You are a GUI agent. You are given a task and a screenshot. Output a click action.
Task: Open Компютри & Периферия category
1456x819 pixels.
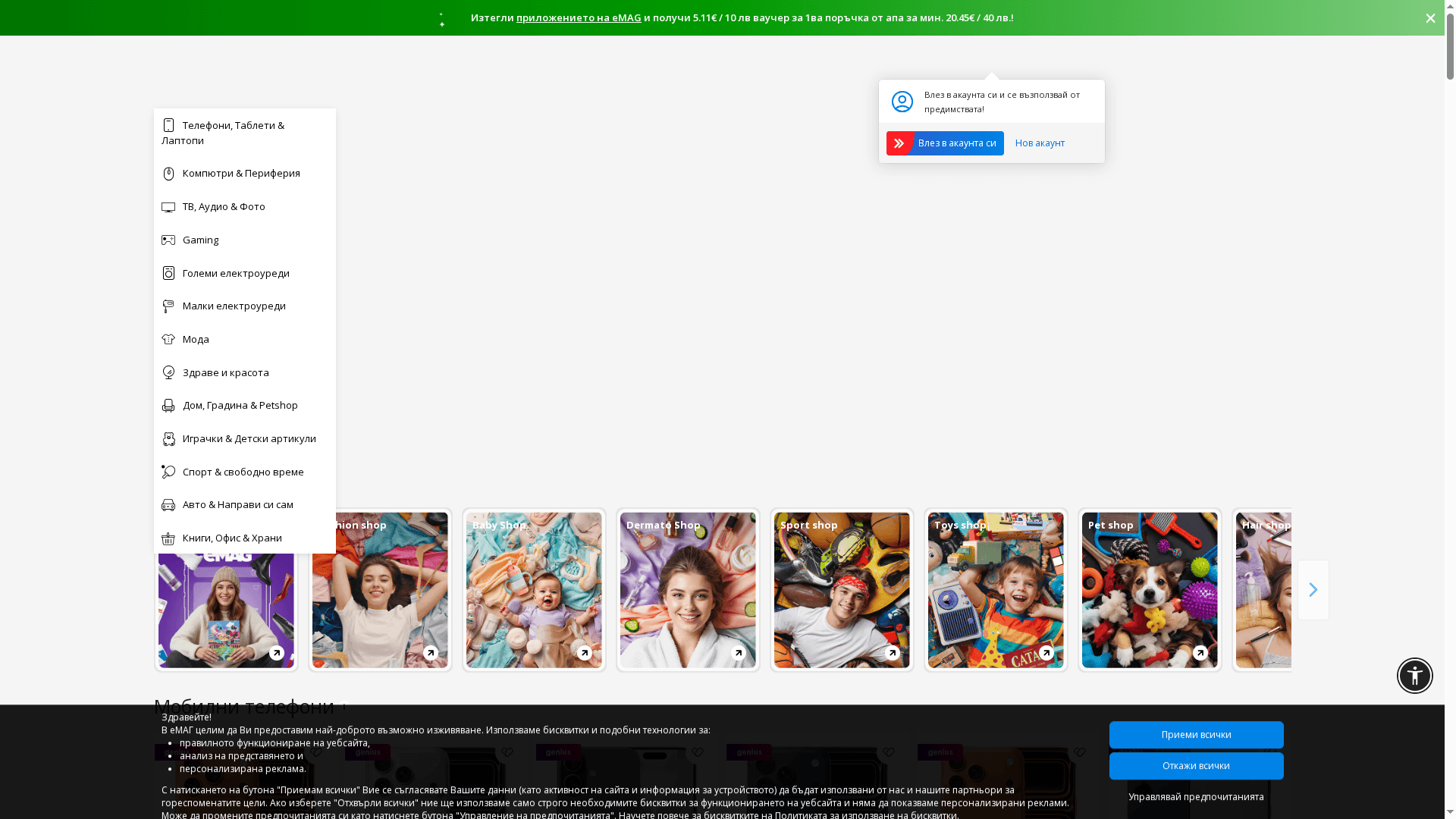[x=245, y=174]
